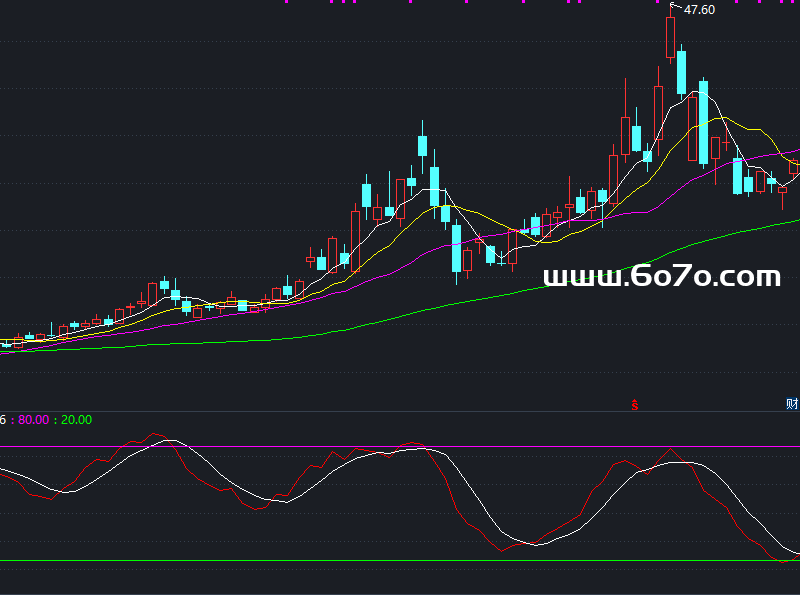Click the divider between price and indicator panes
Screen dimensions: 800x595
(400, 411)
